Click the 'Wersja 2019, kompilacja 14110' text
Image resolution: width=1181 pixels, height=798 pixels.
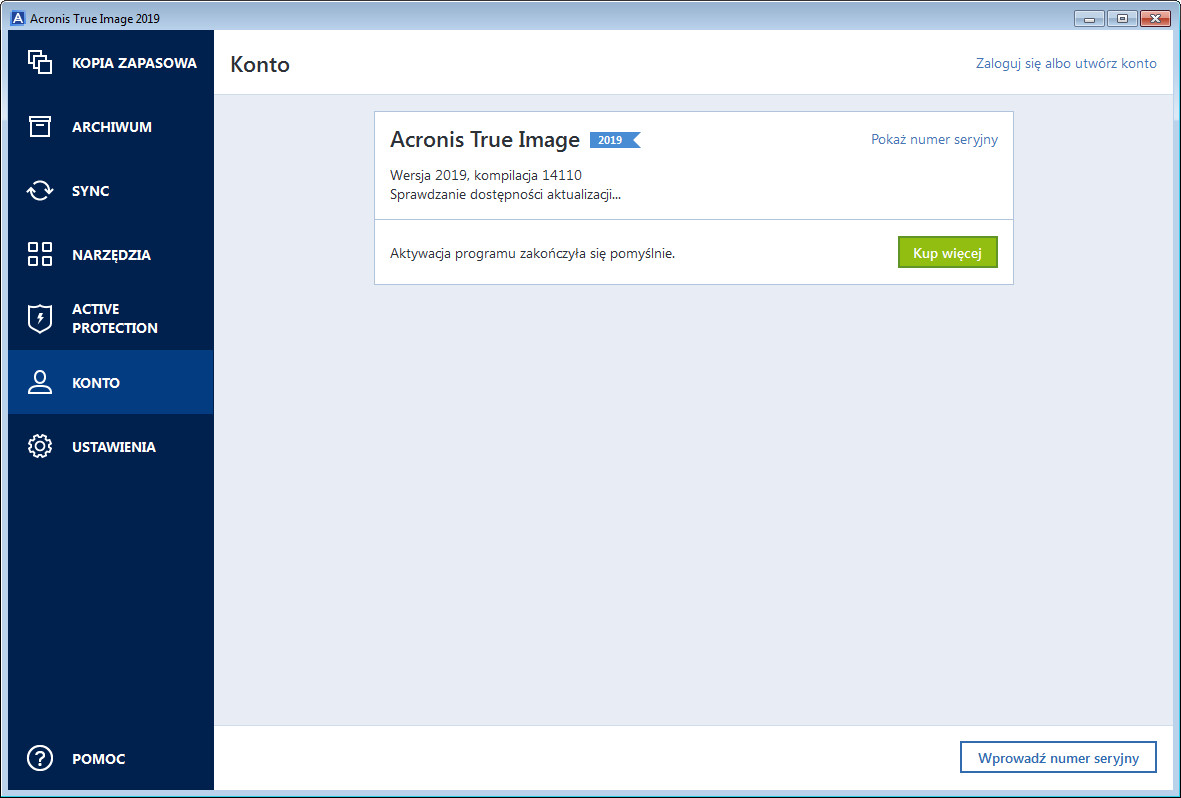coord(486,176)
